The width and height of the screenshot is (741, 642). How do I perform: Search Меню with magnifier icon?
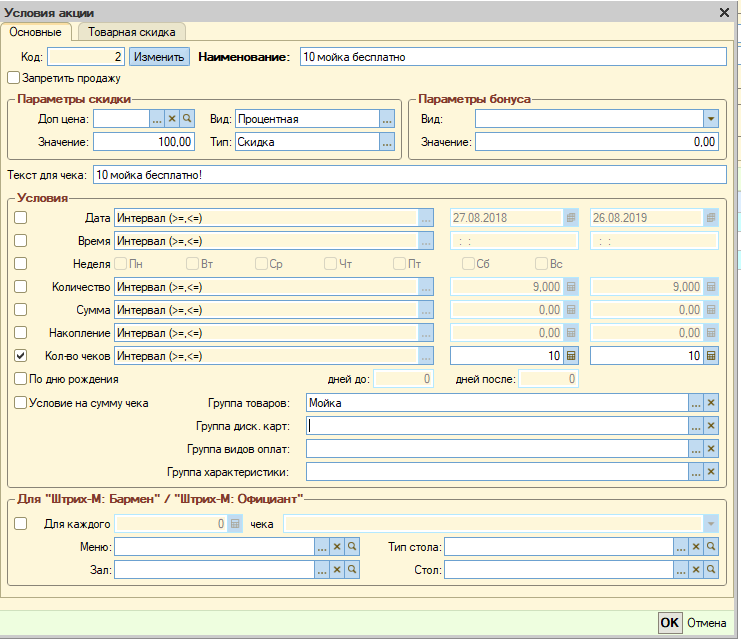point(352,547)
